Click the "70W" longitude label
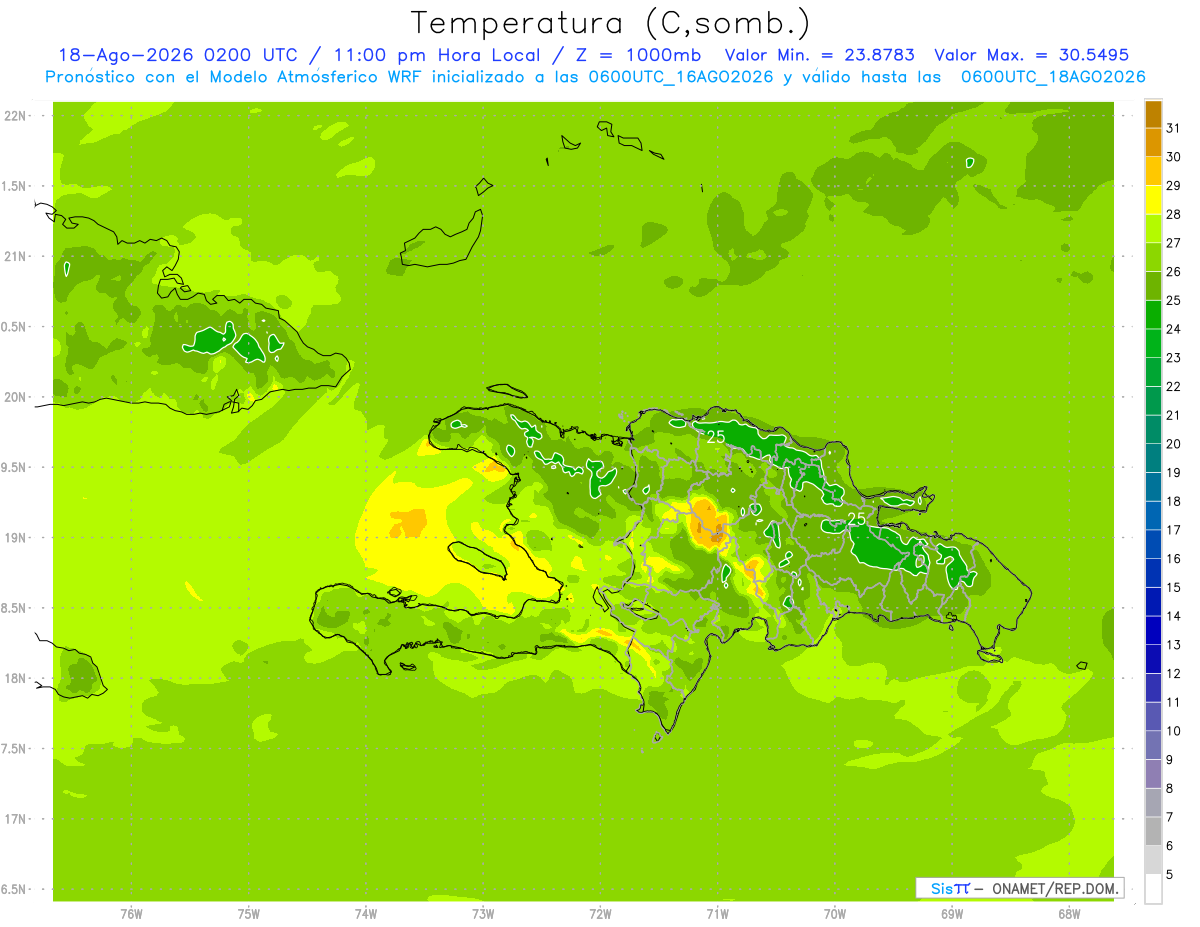 click(x=835, y=914)
